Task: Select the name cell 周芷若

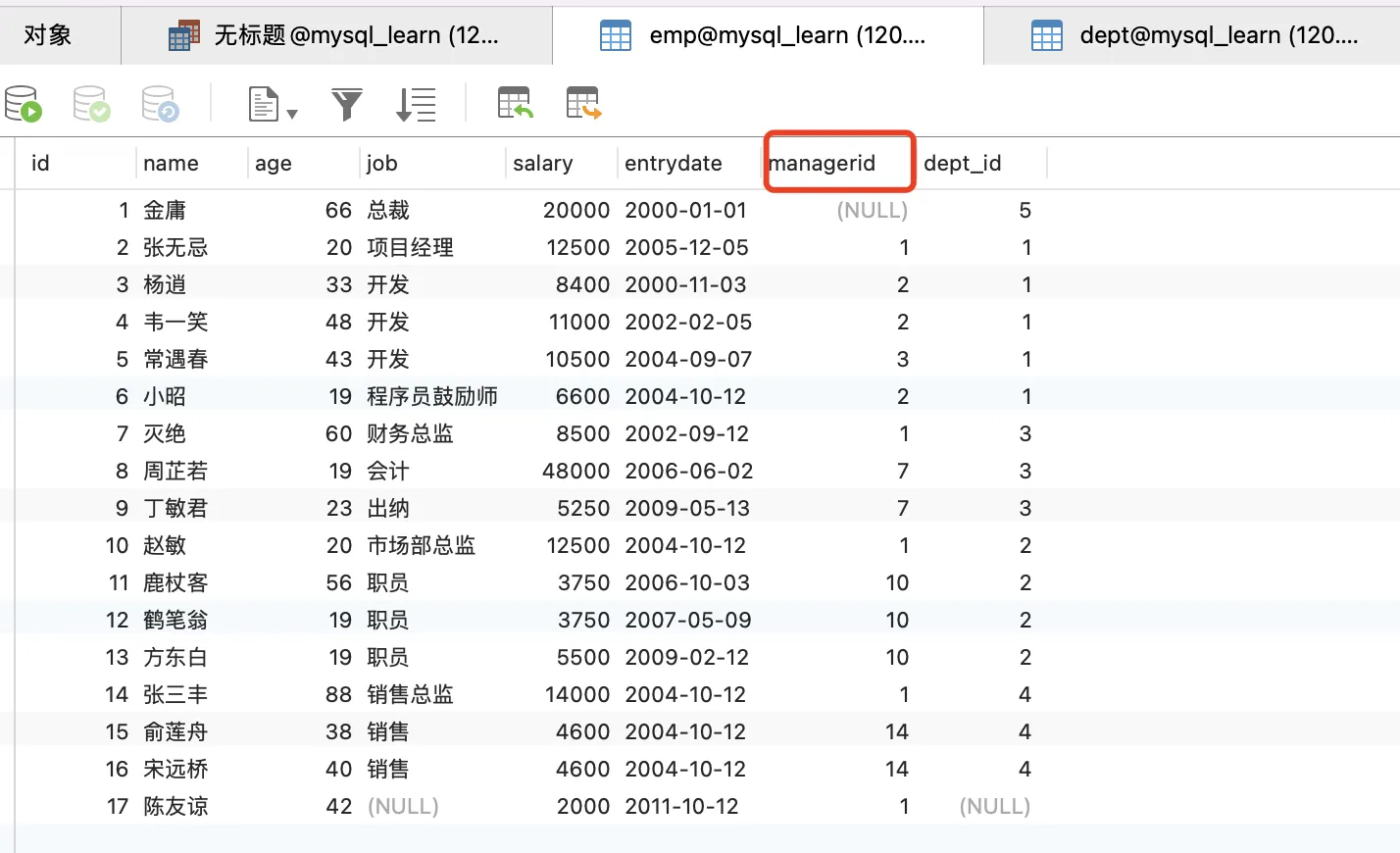Action: pyautogui.click(x=175, y=471)
